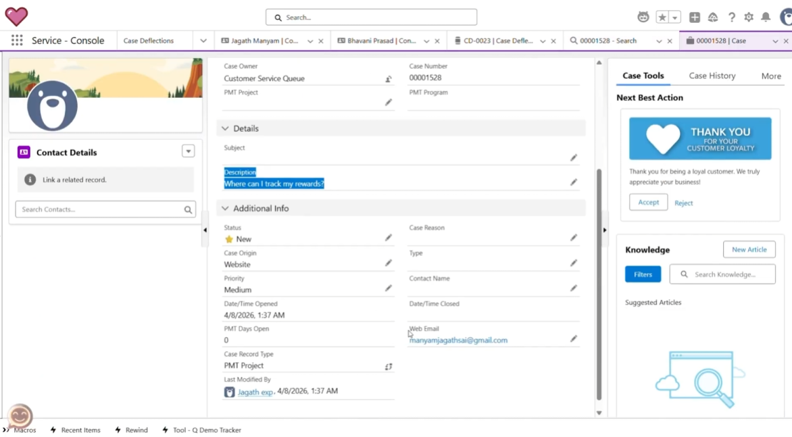The width and height of the screenshot is (792, 437).
Task: Edit Case Reason pencil icon
Action: (573, 237)
